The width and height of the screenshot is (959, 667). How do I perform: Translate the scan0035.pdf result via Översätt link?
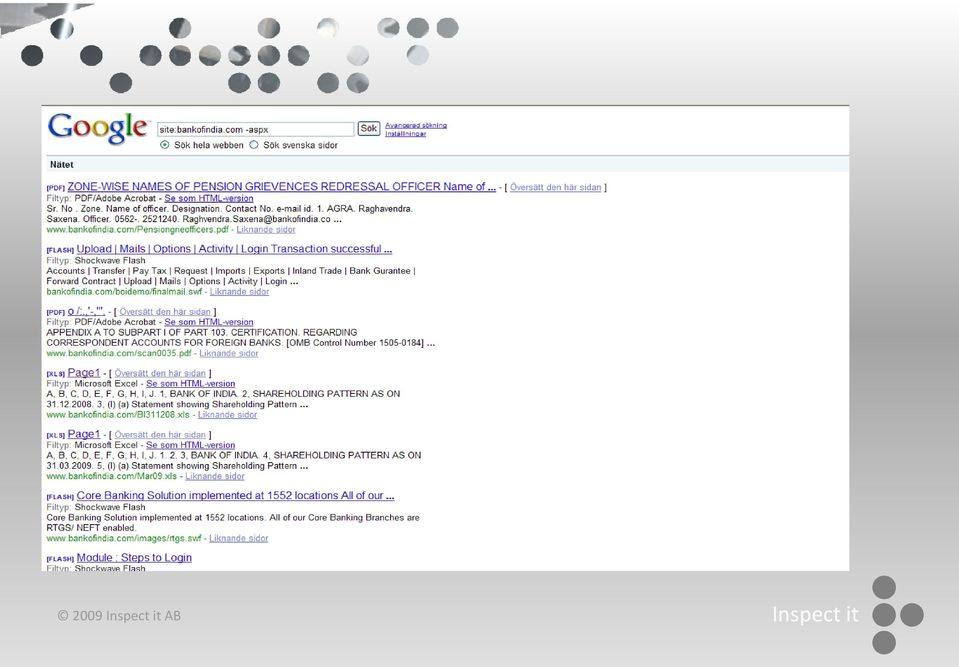point(165,312)
